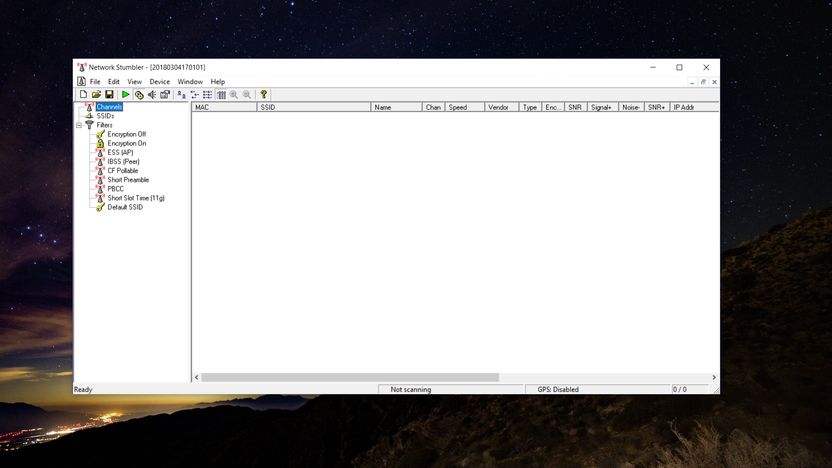Click the Network Stumbler title bar icon
The height and width of the screenshot is (468, 832).
point(82,67)
